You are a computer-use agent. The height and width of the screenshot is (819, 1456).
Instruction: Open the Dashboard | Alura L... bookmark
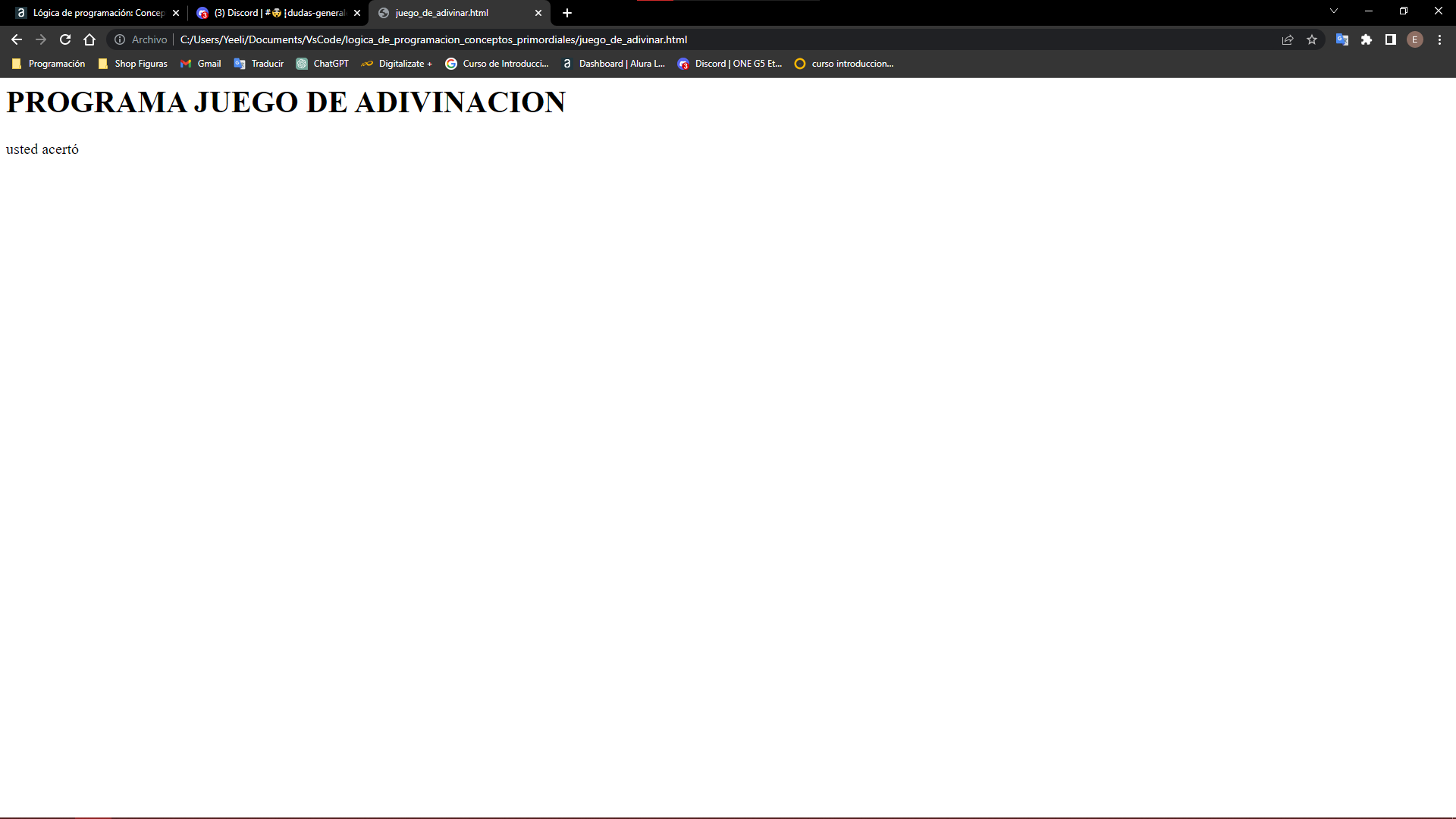[x=613, y=64]
